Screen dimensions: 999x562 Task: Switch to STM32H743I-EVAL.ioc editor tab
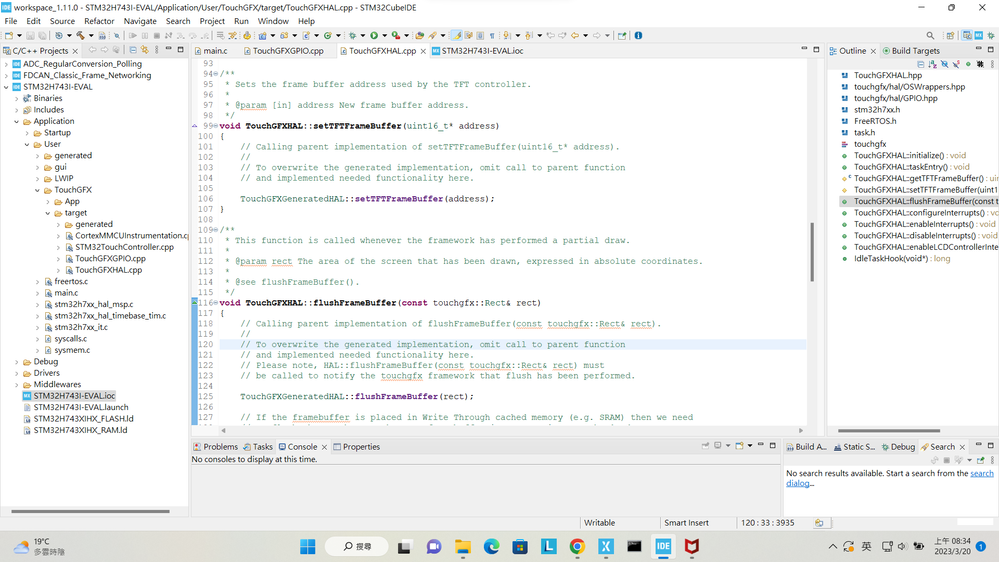pos(478,50)
